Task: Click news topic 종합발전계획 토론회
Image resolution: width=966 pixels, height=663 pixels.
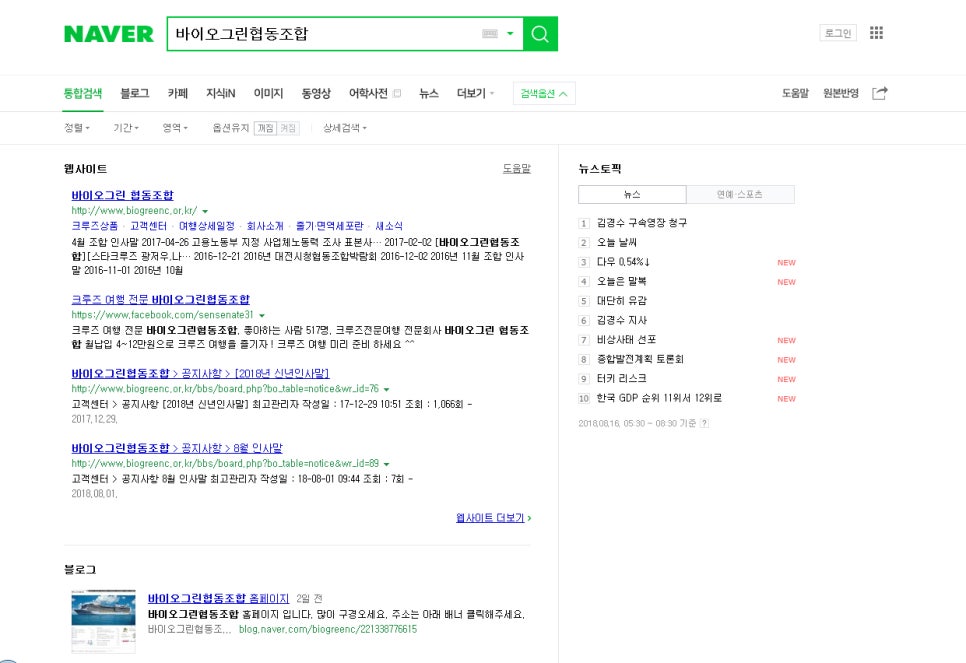Action: pos(639,359)
